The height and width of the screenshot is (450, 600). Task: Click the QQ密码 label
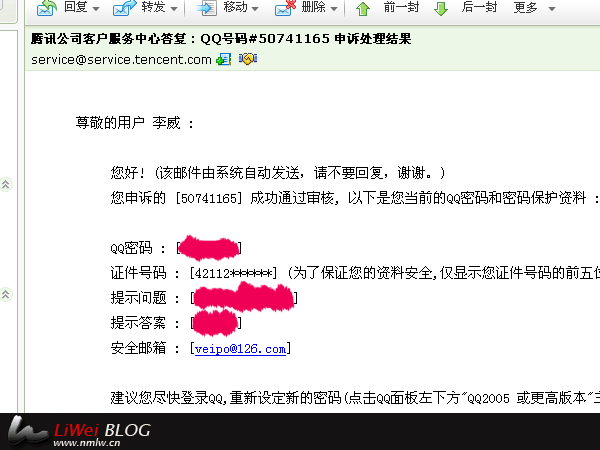pos(131,248)
